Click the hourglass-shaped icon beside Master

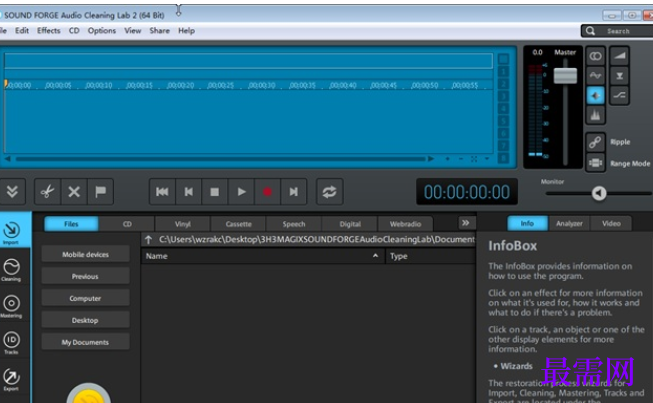(x=620, y=75)
